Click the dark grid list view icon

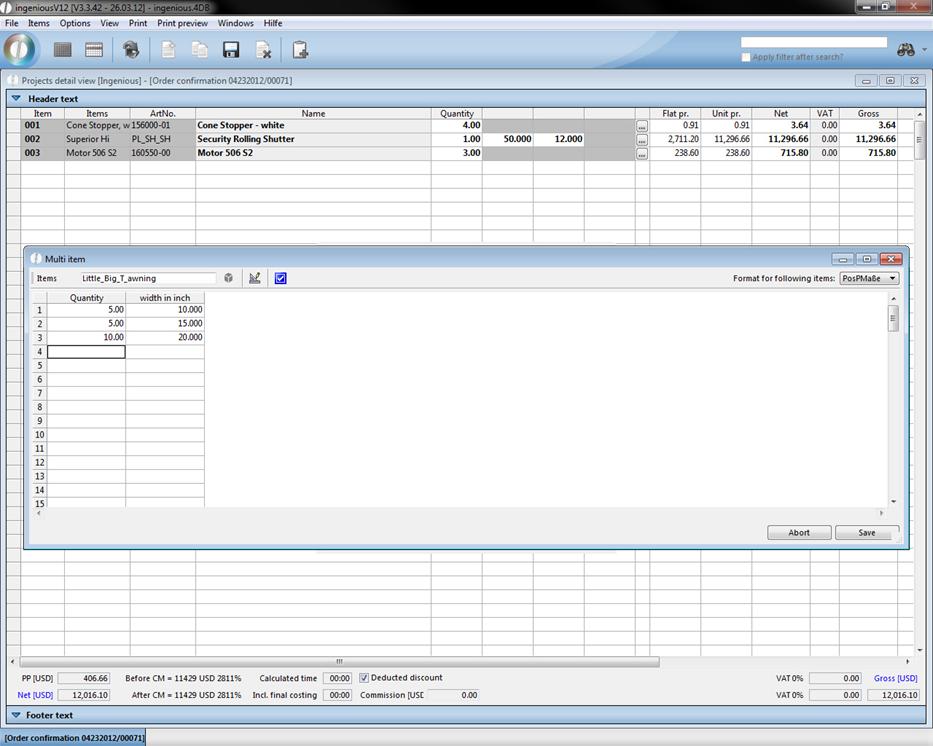point(62,50)
